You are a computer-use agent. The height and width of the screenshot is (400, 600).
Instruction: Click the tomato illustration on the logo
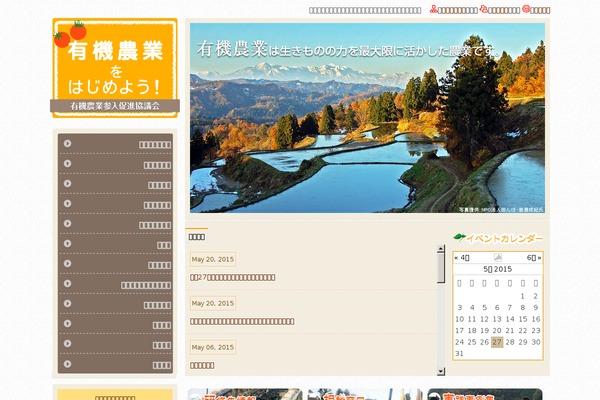coord(70,34)
